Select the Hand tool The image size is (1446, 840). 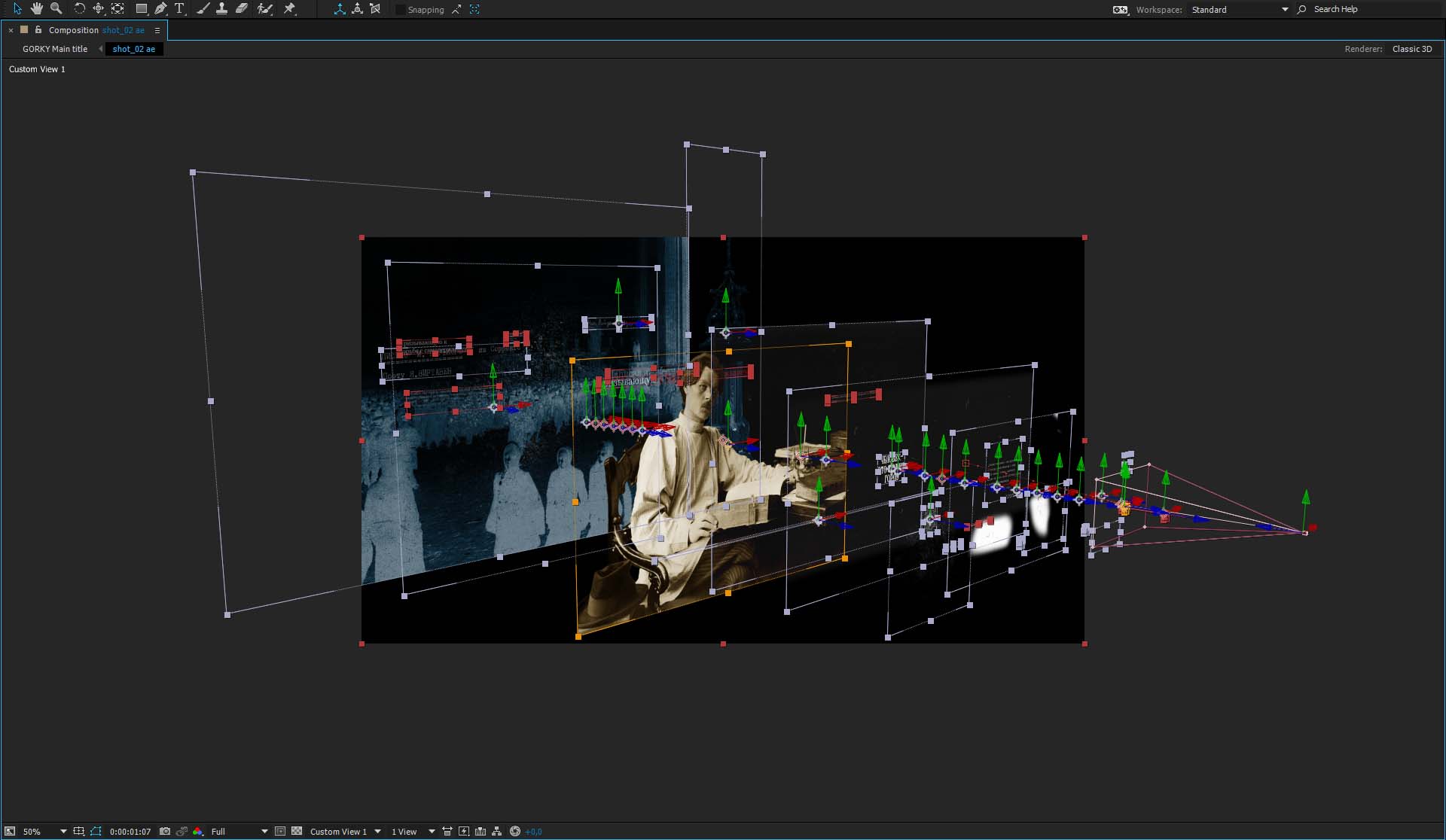click(x=36, y=9)
